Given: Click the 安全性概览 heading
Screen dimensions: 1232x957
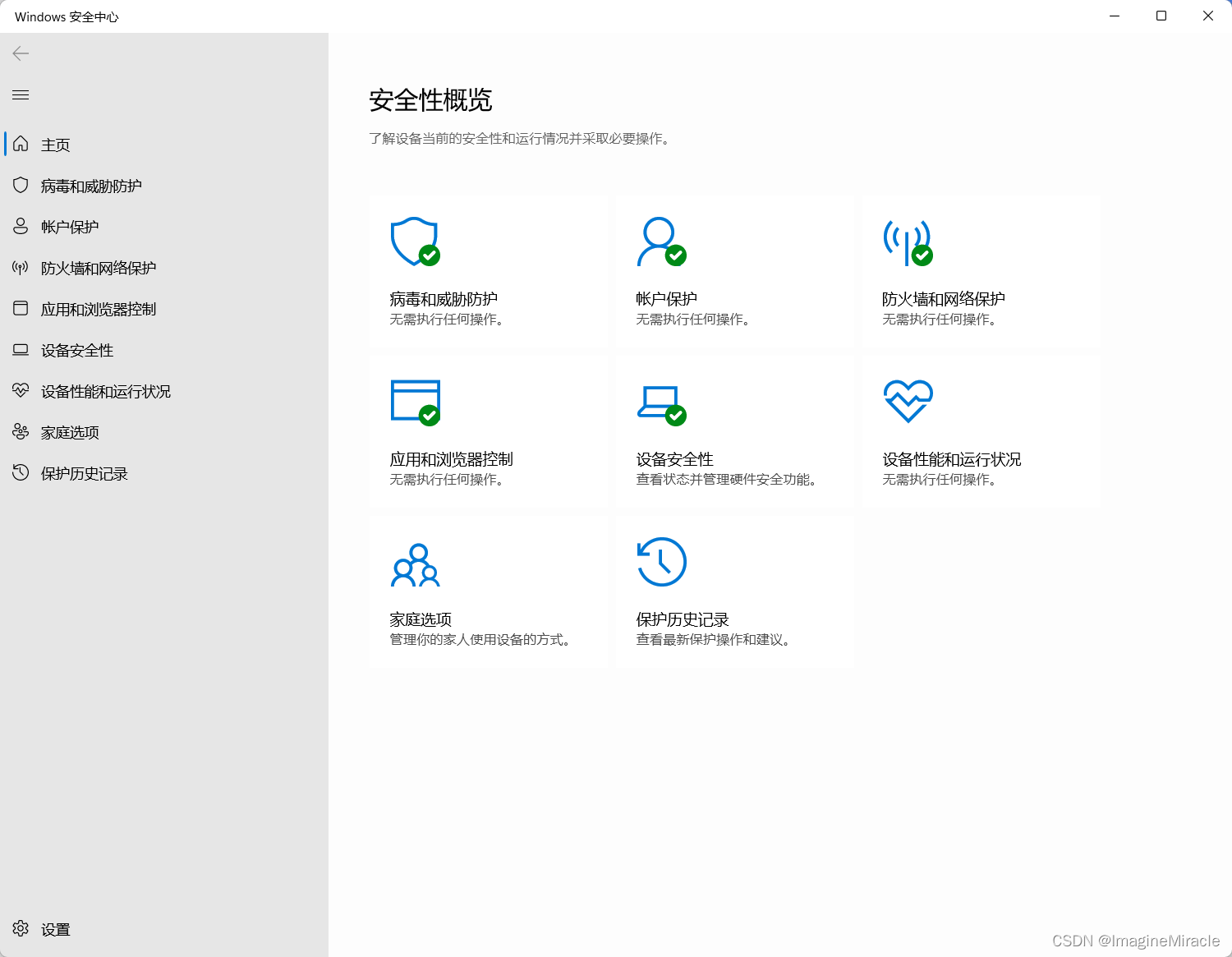Looking at the screenshot, I should 430,100.
